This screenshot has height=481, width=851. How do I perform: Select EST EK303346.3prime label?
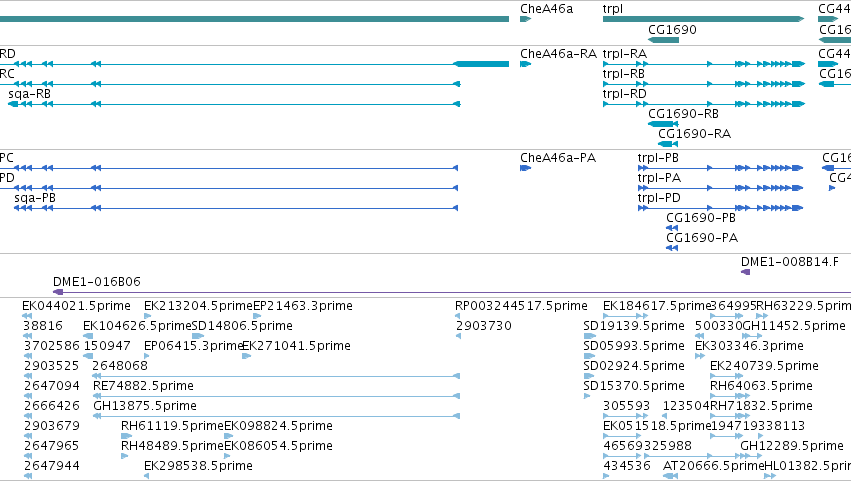(749, 346)
